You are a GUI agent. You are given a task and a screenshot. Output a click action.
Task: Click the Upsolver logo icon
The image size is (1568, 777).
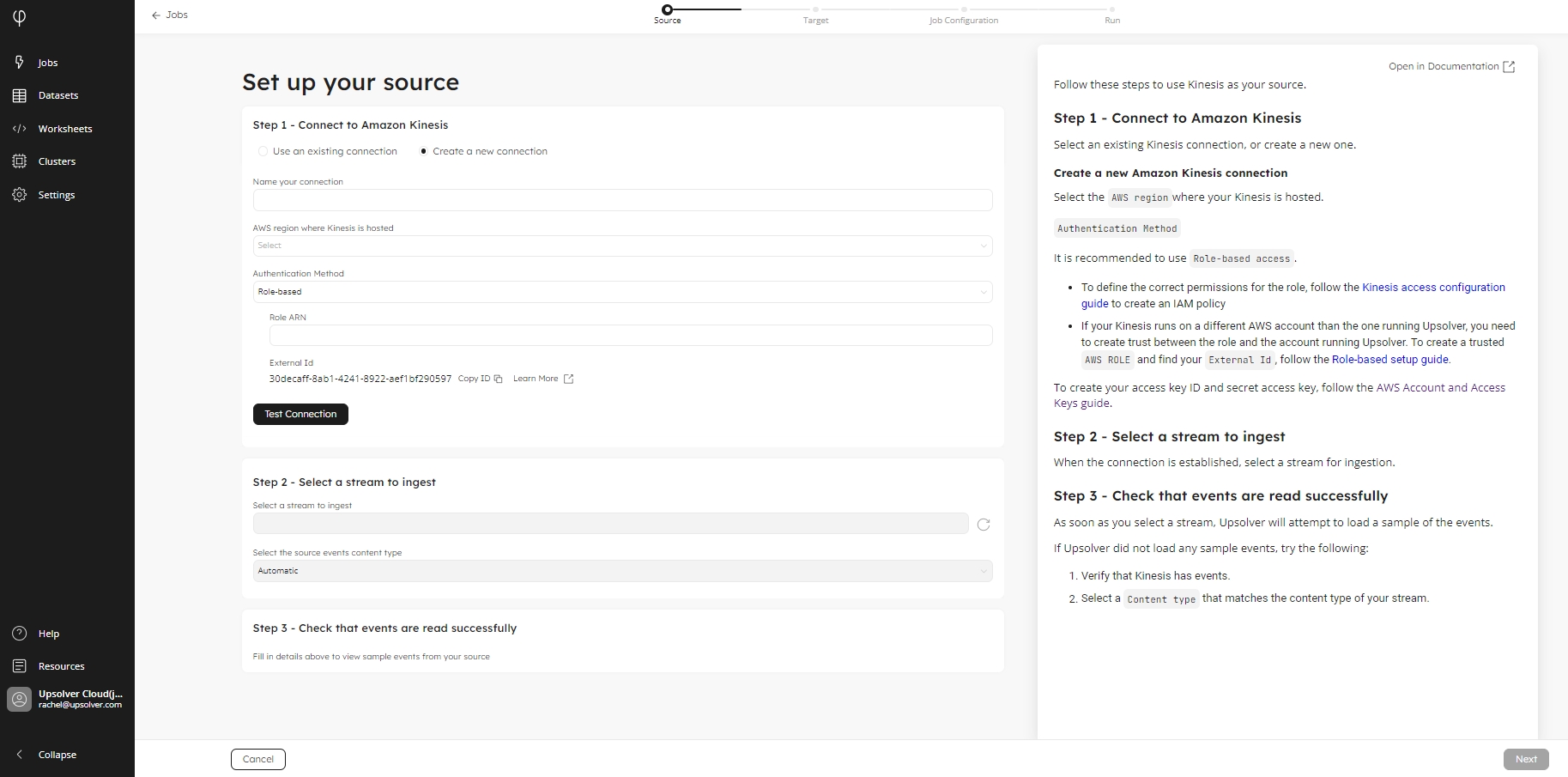[x=20, y=18]
